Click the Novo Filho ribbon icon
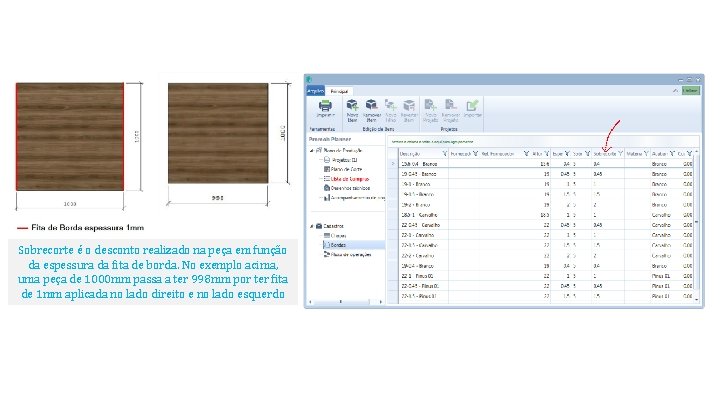 [391, 105]
